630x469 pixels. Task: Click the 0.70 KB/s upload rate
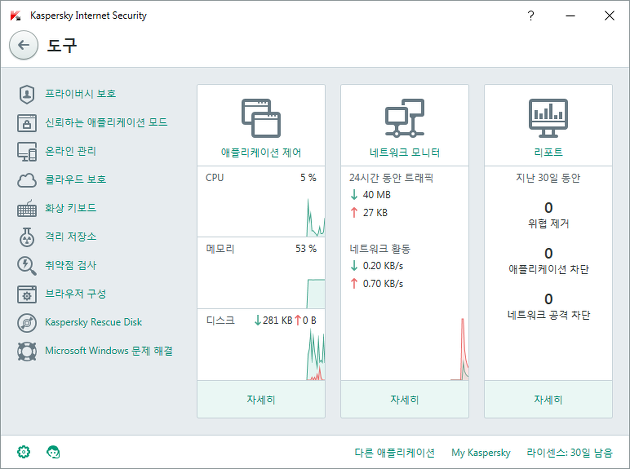(x=383, y=284)
